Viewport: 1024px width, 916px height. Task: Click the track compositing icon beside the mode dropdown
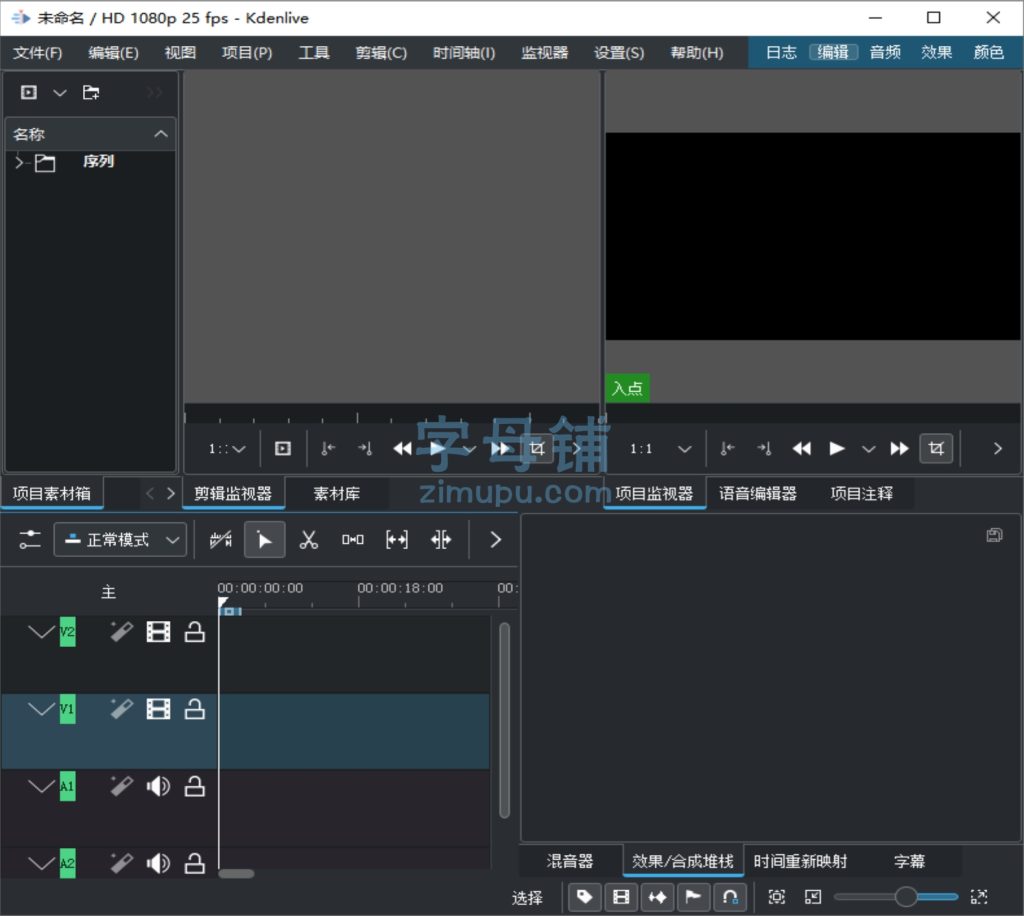(221, 540)
